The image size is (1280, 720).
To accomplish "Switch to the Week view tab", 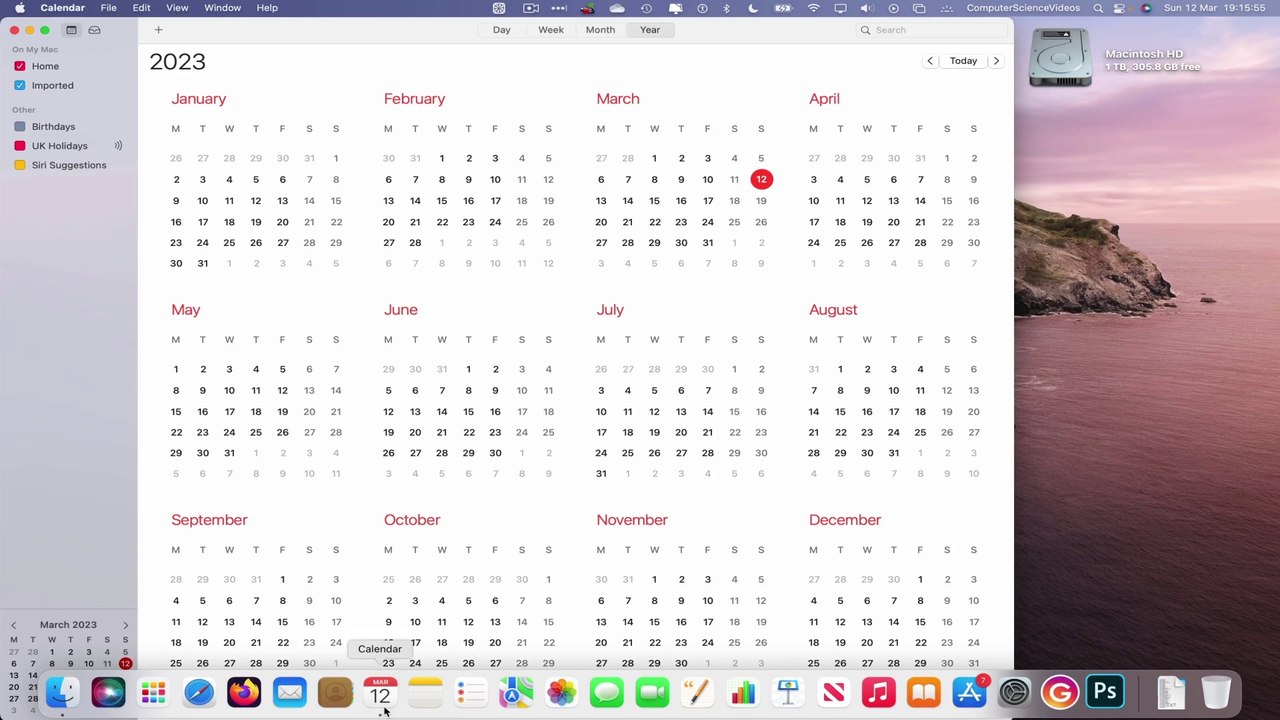I will [x=551, y=30].
